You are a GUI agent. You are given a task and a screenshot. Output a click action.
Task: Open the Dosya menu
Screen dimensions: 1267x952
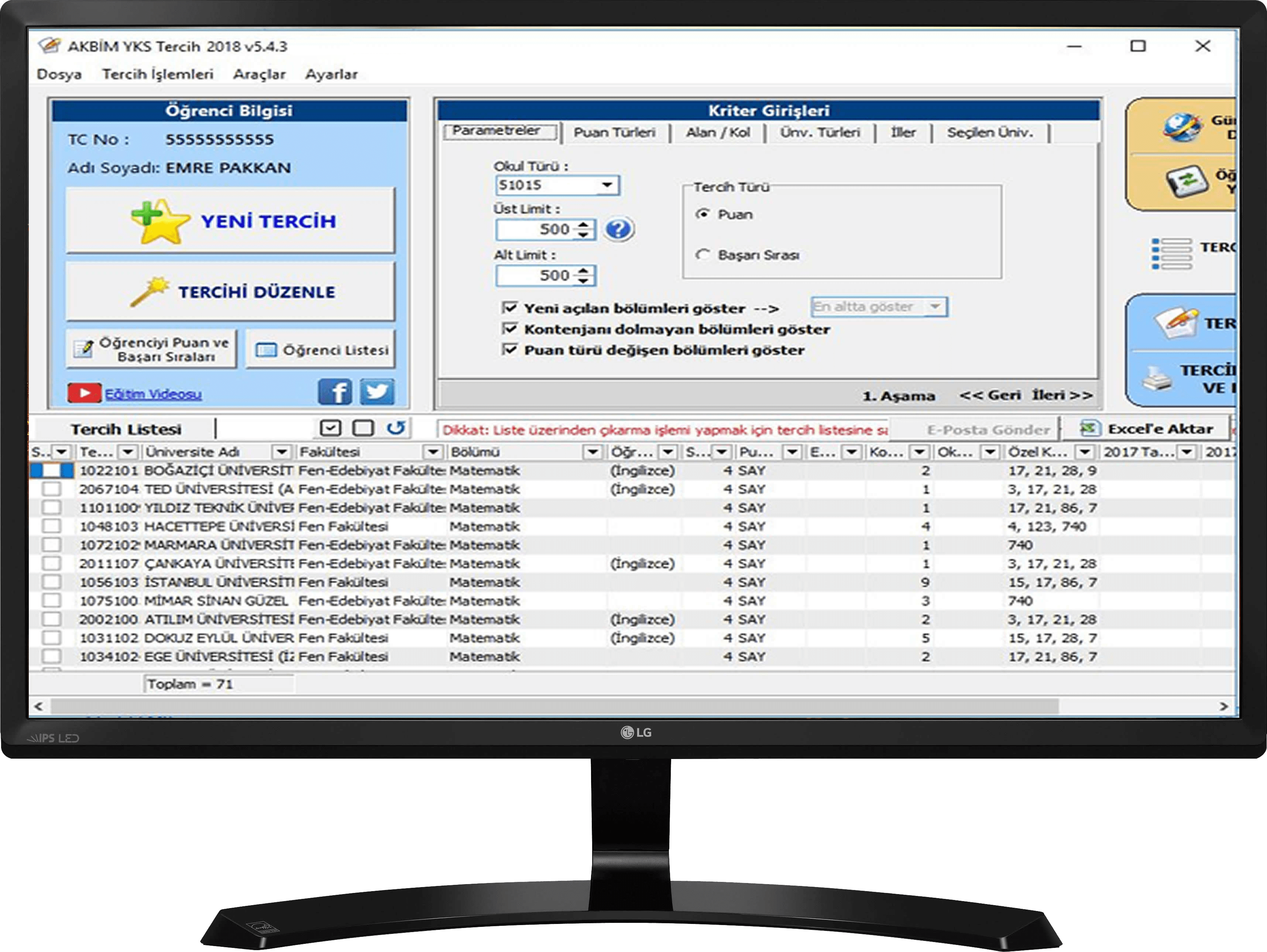pos(59,74)
